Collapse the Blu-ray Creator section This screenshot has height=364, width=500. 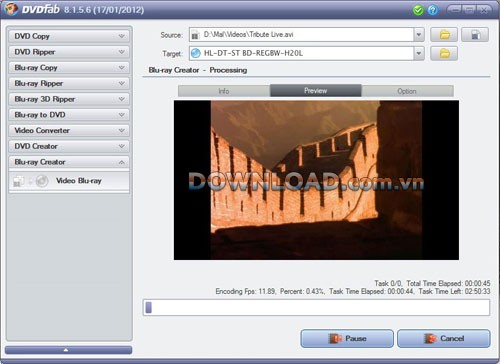(69, 162)
